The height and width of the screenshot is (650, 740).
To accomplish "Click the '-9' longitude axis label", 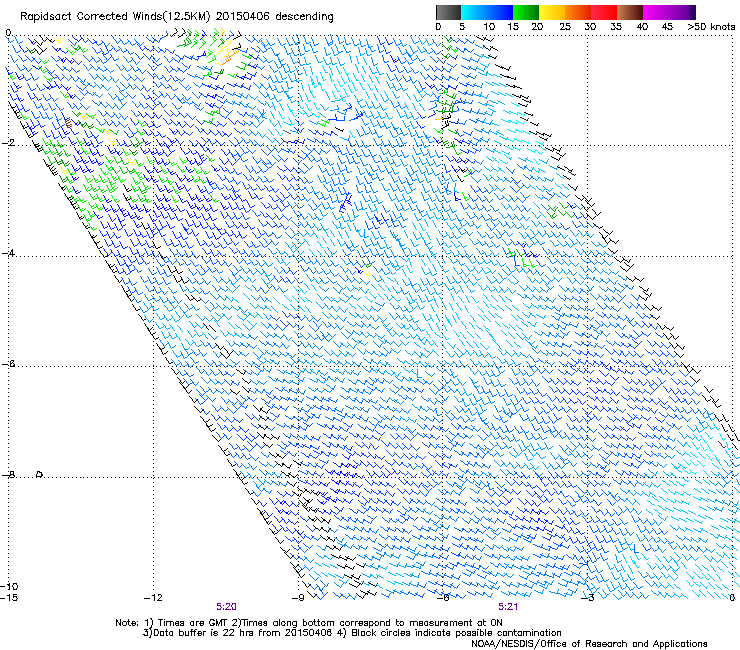I will (297, 598).
